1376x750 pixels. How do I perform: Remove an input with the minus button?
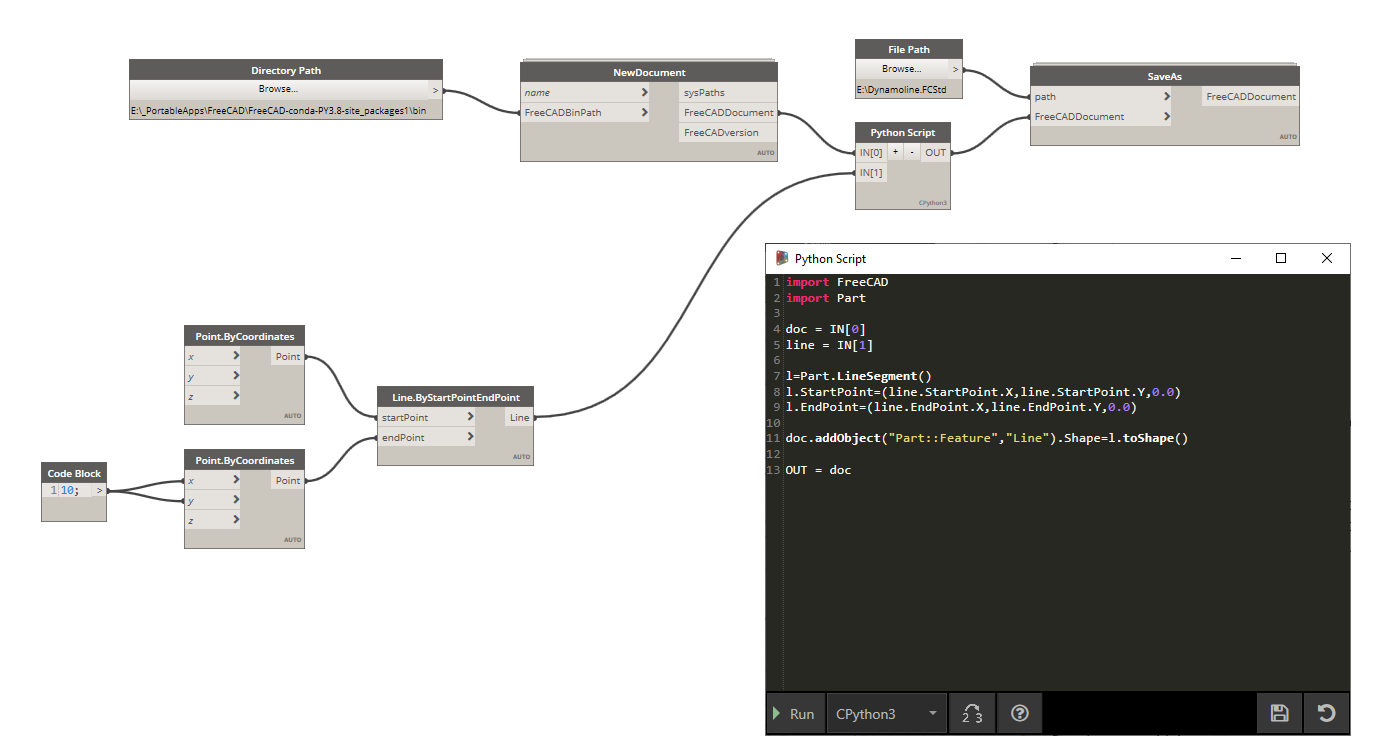click(911, 152)
